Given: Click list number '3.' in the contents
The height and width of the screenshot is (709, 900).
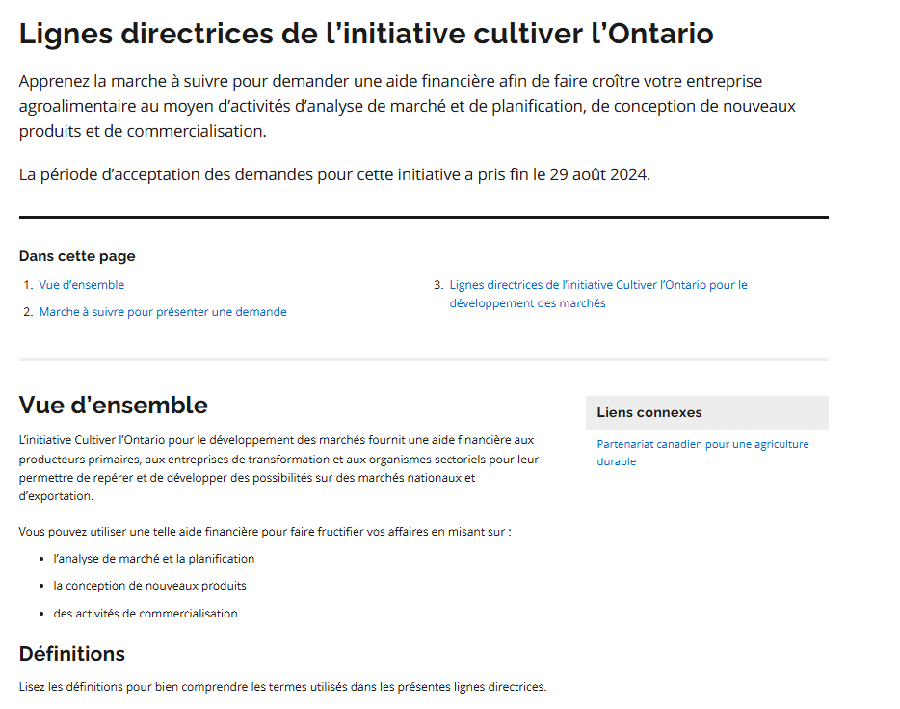Looking at the screenshot, I should click(x=438, y=285).
